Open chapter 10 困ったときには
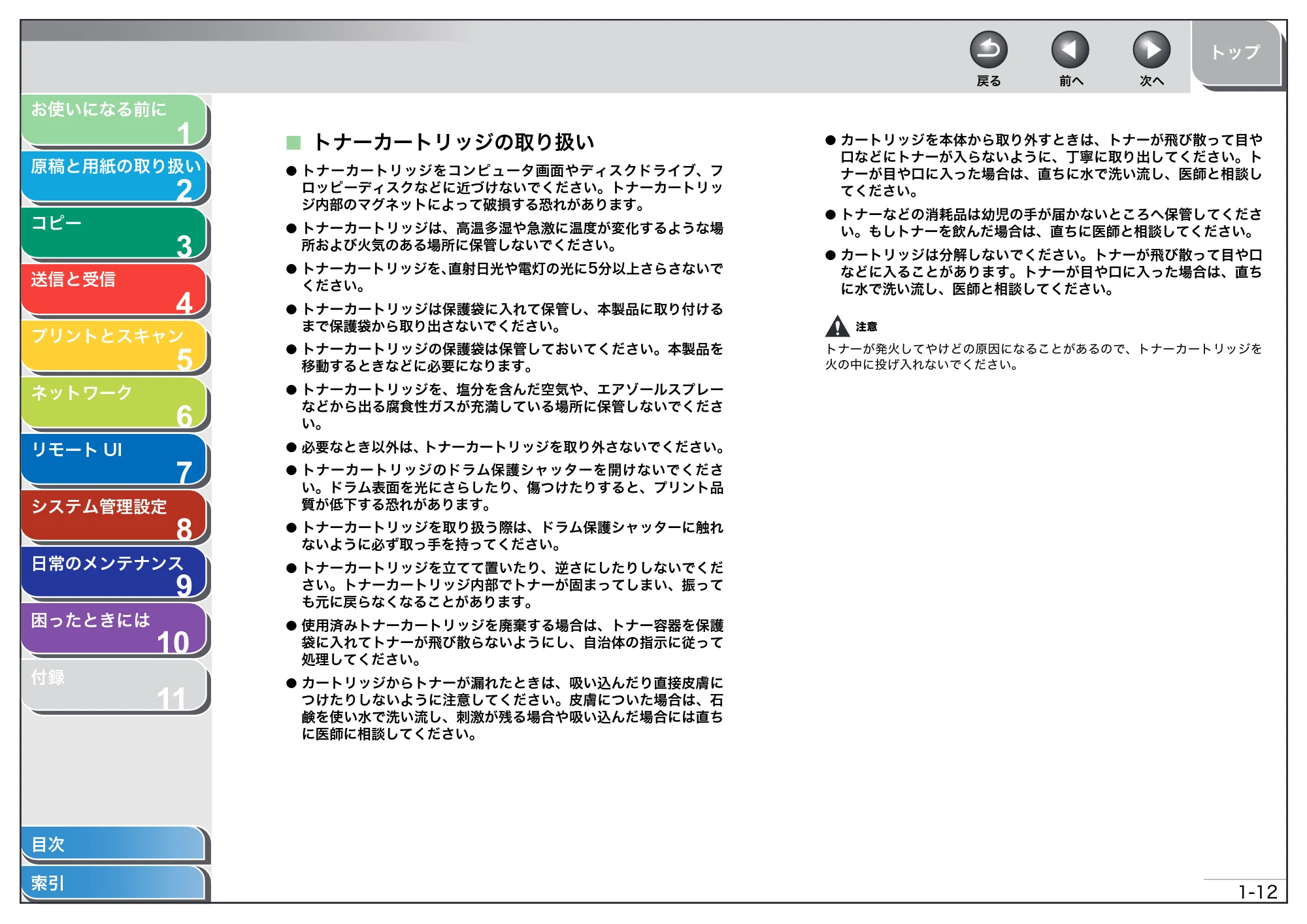Screen dimensions: 1307x924 pos(114,631)
